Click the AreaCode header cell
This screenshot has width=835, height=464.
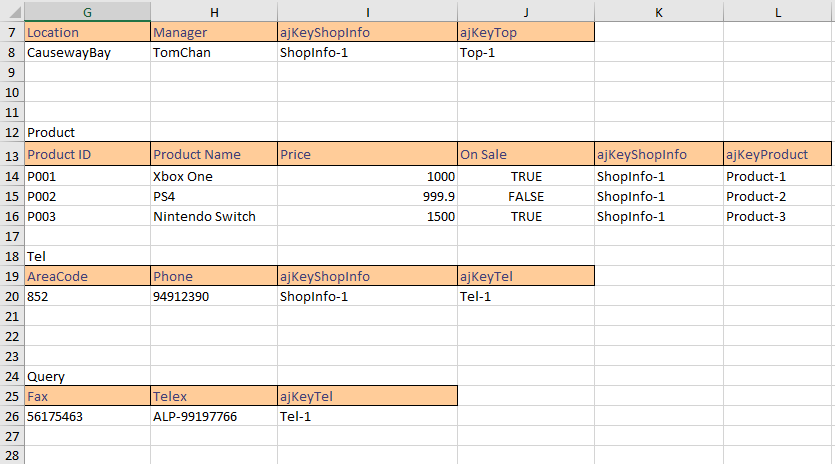[87, 276]
